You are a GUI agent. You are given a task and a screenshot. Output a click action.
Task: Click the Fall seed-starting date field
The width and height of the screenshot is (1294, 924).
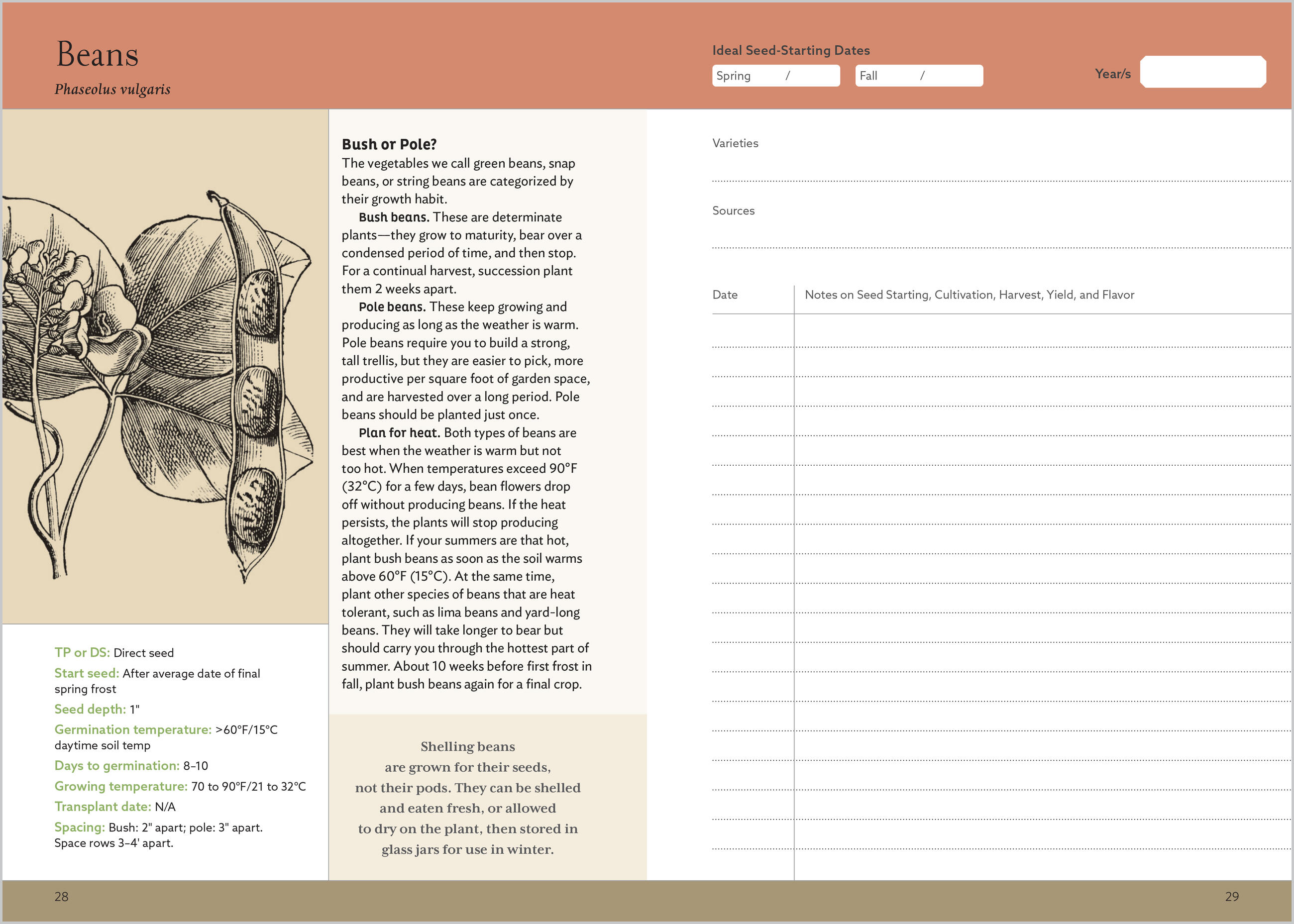918,76
